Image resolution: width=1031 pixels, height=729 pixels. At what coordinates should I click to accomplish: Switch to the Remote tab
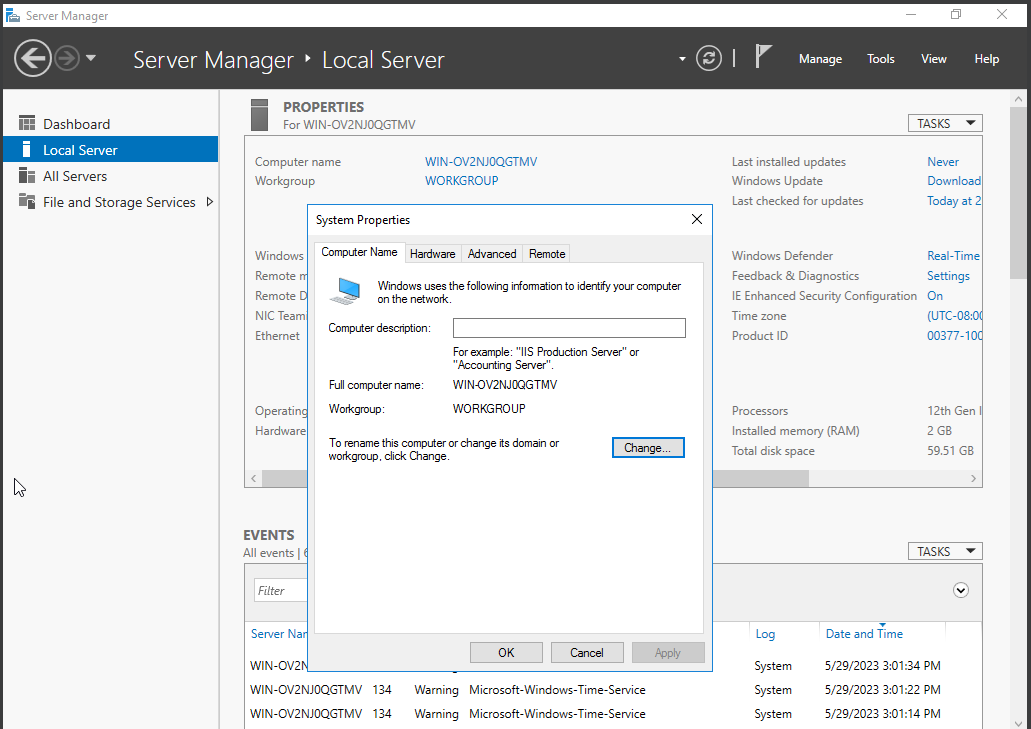click(x=546, y=254)
